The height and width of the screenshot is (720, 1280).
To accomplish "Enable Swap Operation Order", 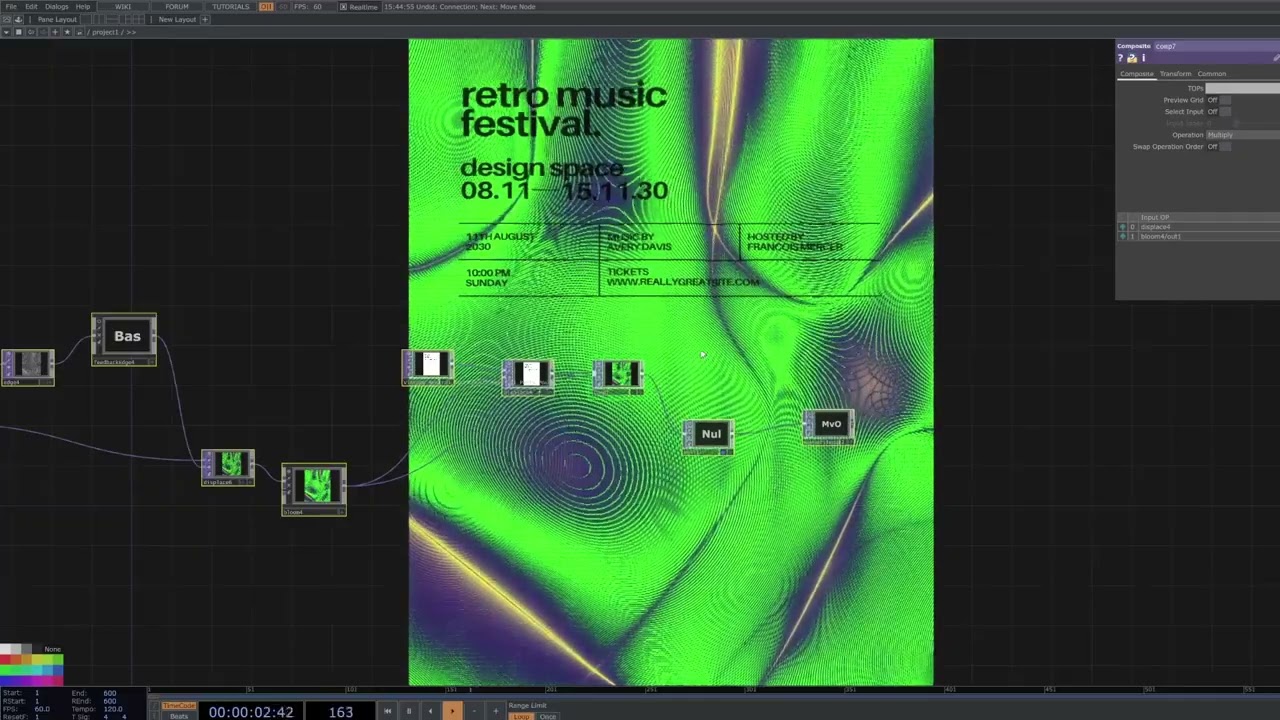I will click(x=1226, y=147).
